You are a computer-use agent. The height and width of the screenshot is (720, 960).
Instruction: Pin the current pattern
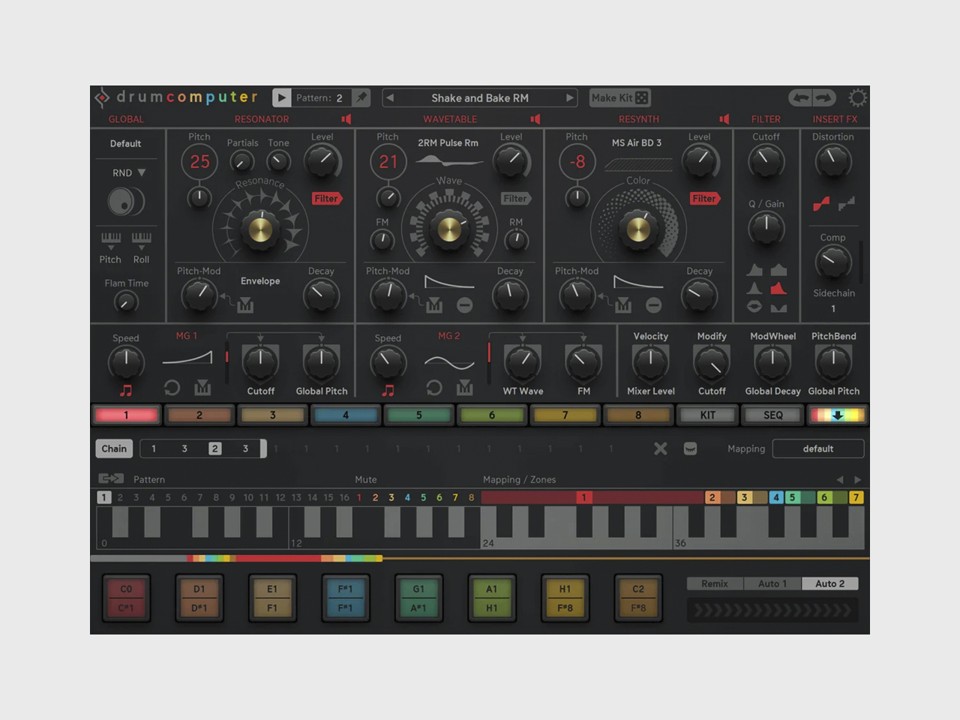click(x=362, y=98)
